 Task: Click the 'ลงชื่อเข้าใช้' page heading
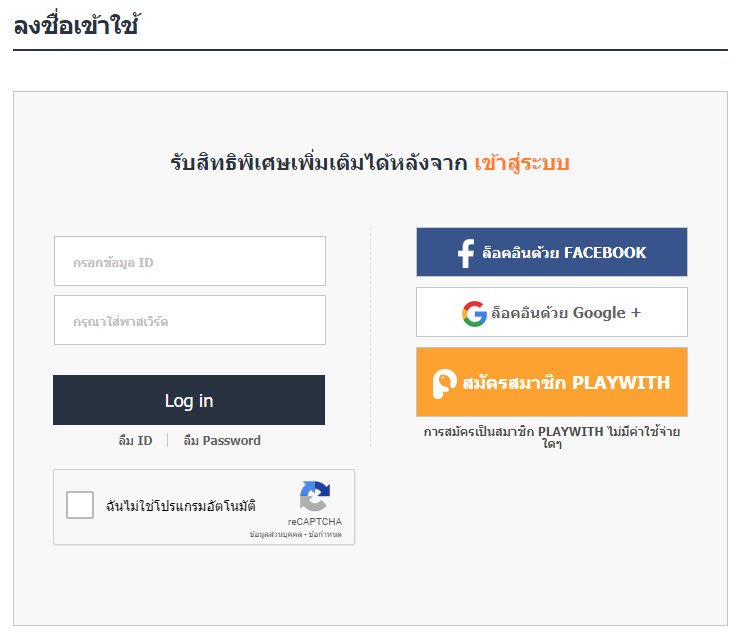[x=75, y=26]
